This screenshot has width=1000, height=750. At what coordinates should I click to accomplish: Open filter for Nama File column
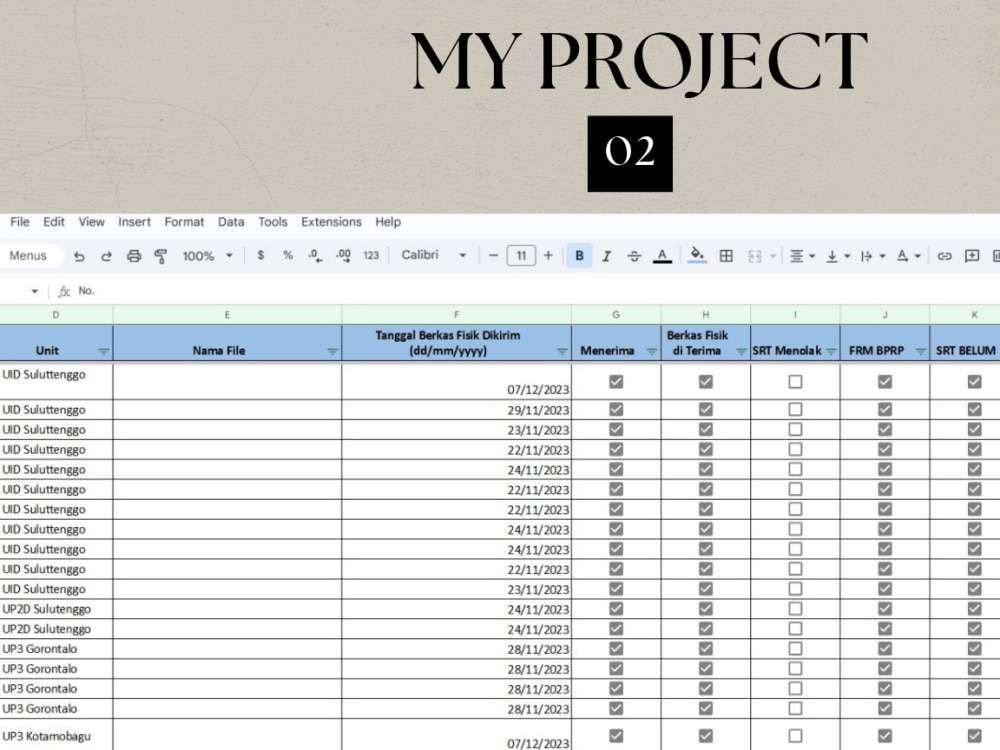[332, 351]
